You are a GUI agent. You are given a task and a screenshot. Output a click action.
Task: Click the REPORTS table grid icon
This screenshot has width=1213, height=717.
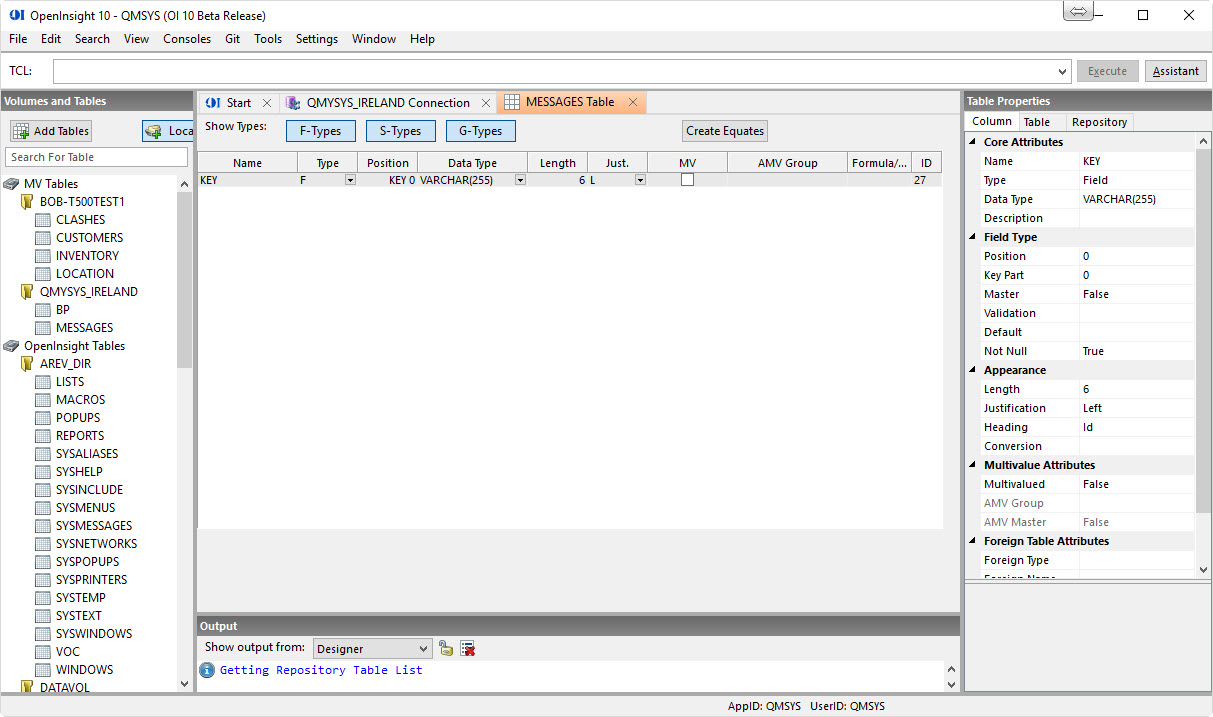(43, 436)
